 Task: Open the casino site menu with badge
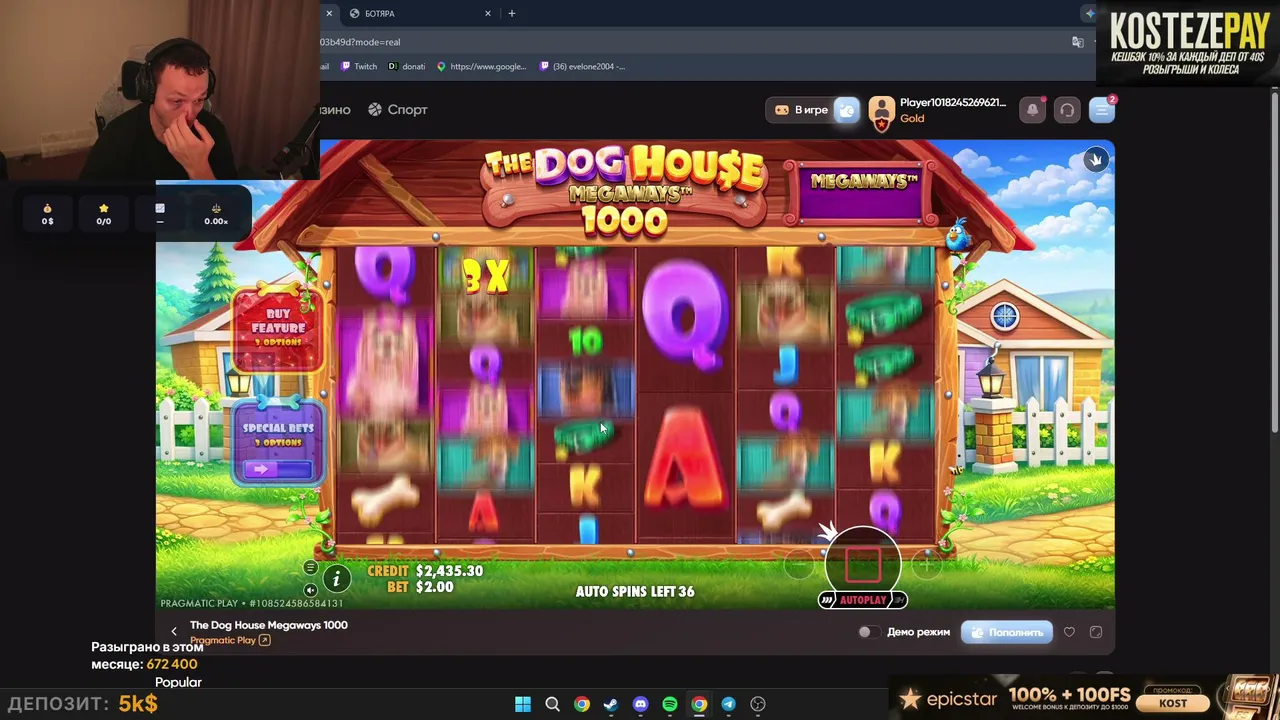point(1102,110)
